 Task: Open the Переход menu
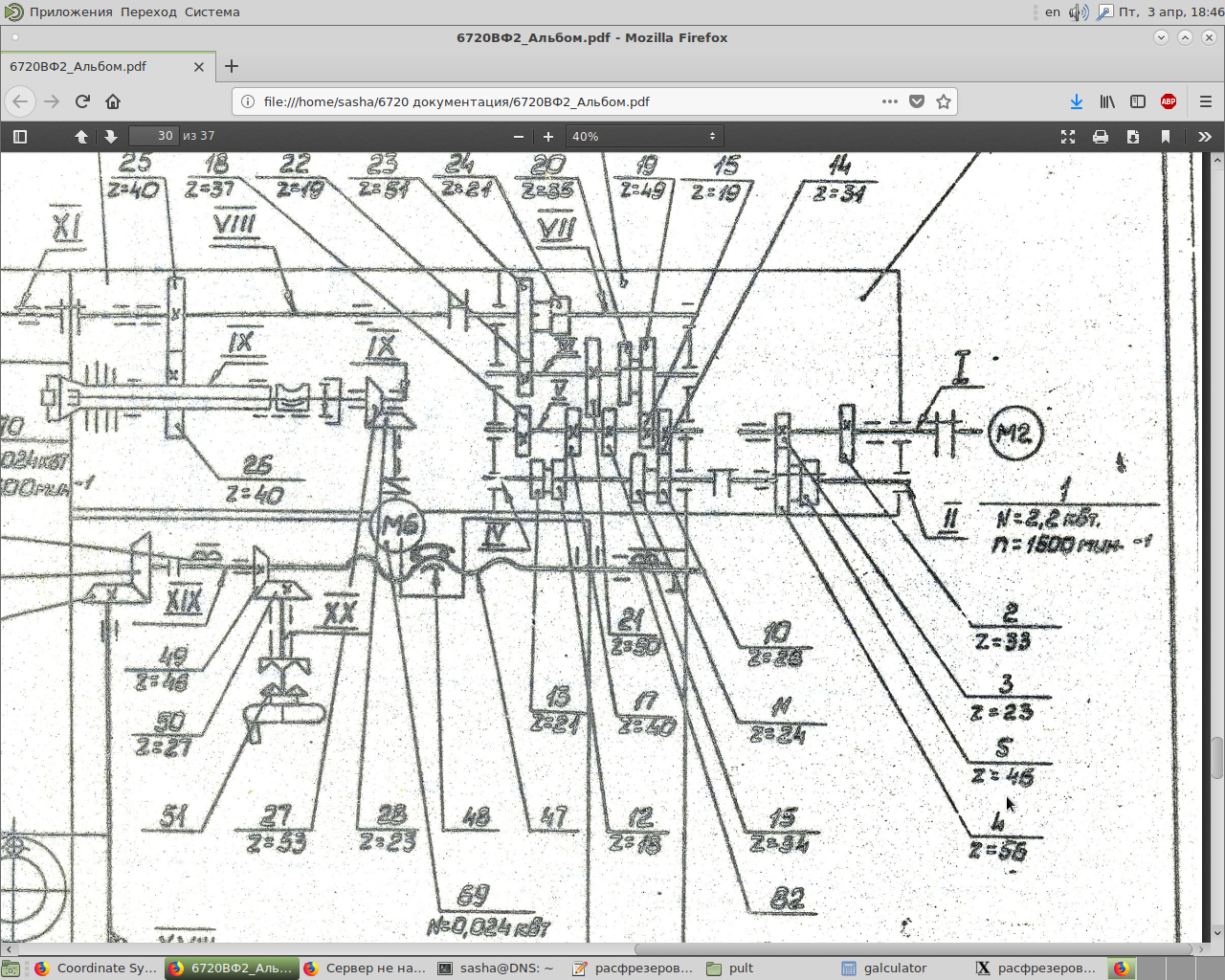point(148,12)
